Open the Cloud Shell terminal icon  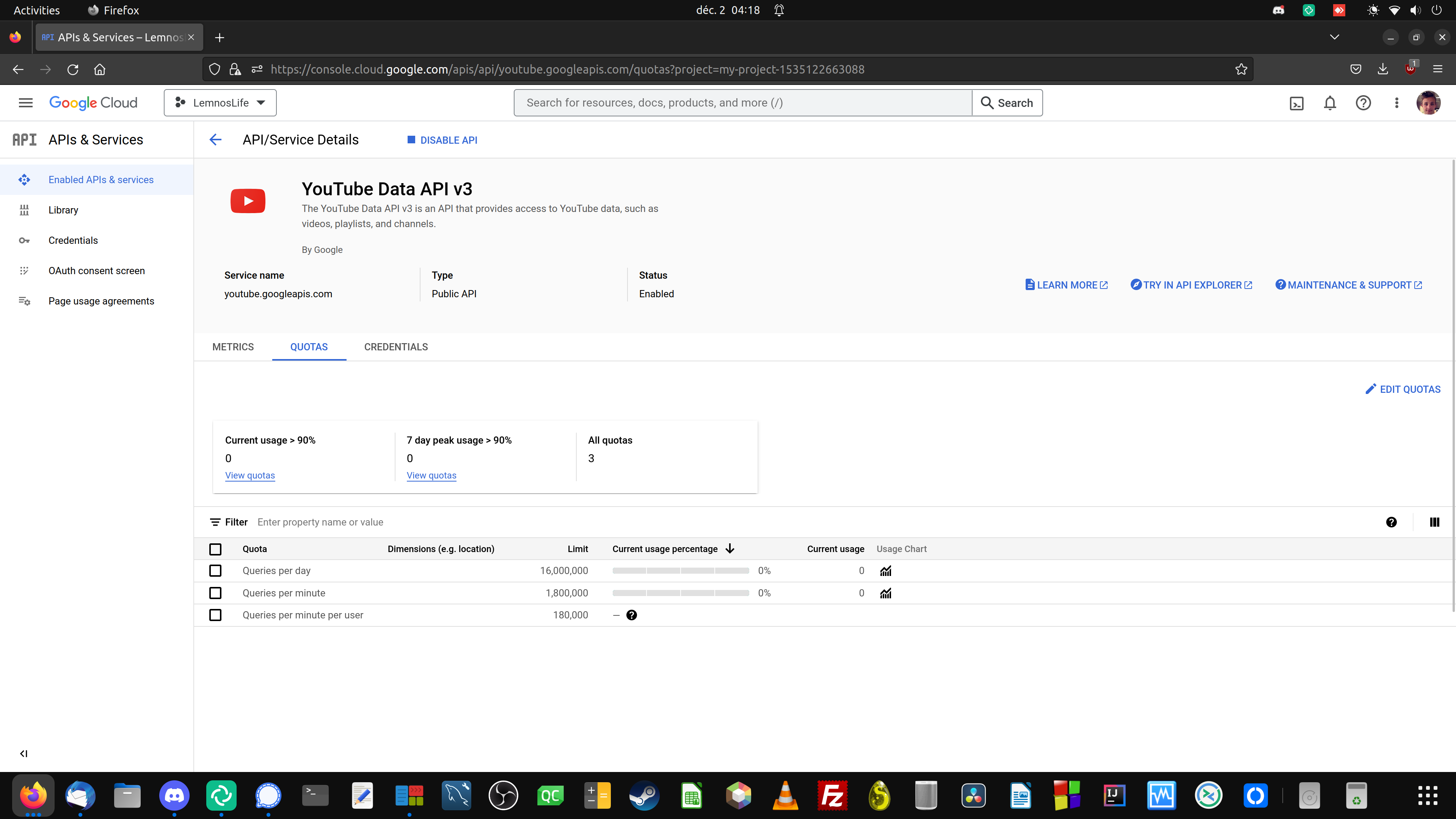1296,103
